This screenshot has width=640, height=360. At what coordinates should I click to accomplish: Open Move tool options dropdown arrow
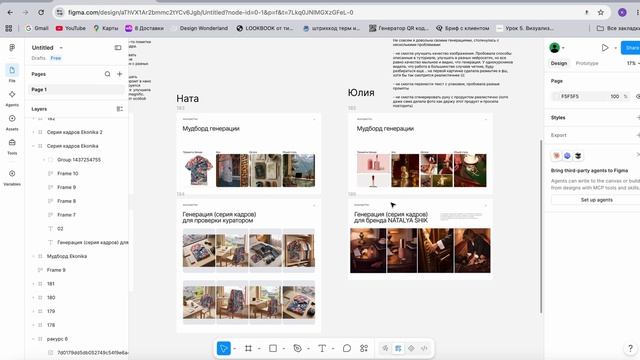click(234, 349)
